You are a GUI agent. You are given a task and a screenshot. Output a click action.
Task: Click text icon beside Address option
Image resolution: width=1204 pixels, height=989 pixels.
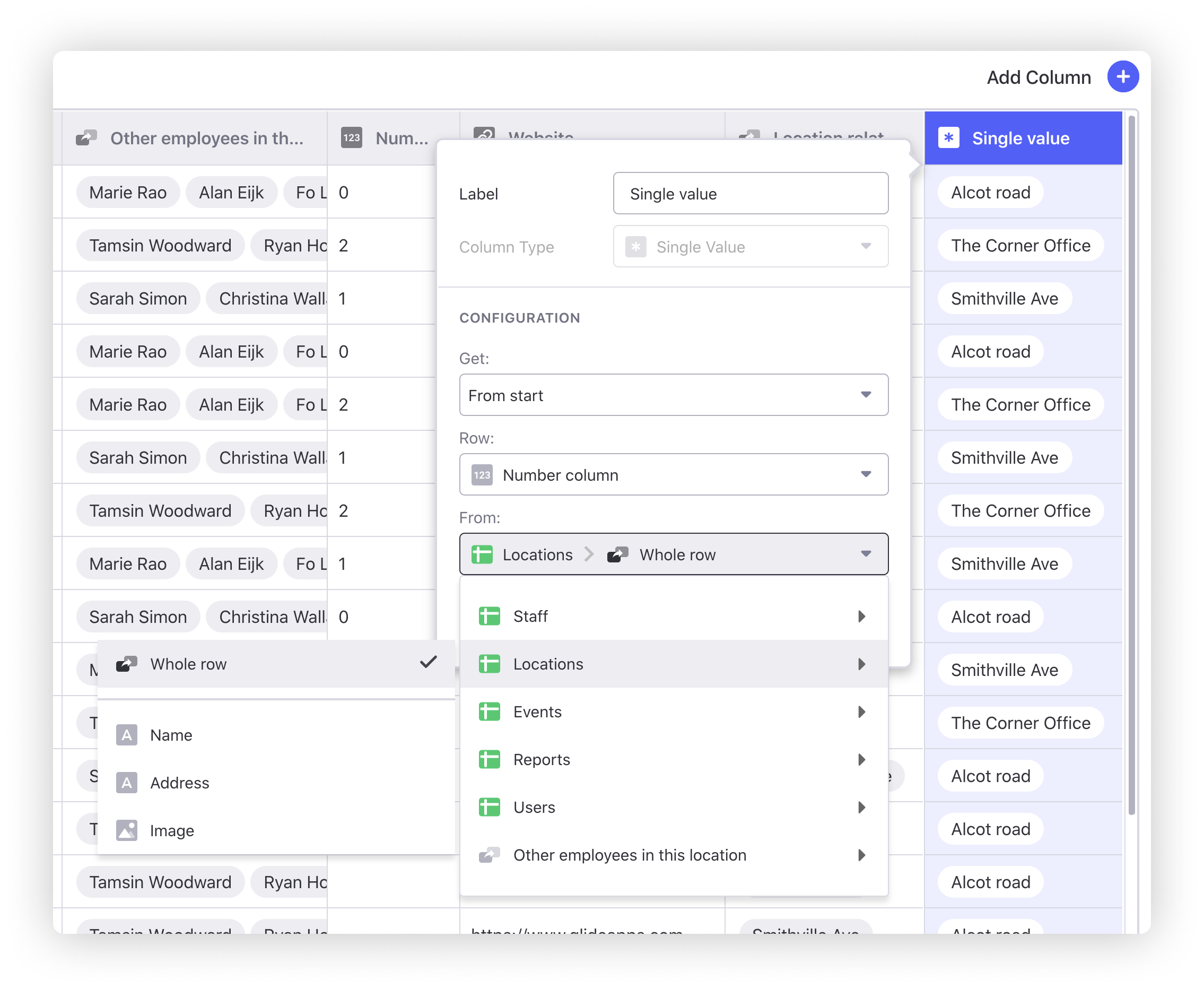pos(126,783)
